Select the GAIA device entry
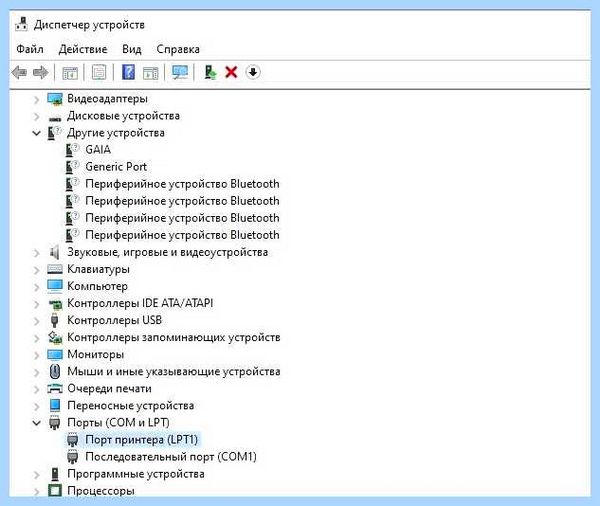600x506 pixels. coord(98,150)
